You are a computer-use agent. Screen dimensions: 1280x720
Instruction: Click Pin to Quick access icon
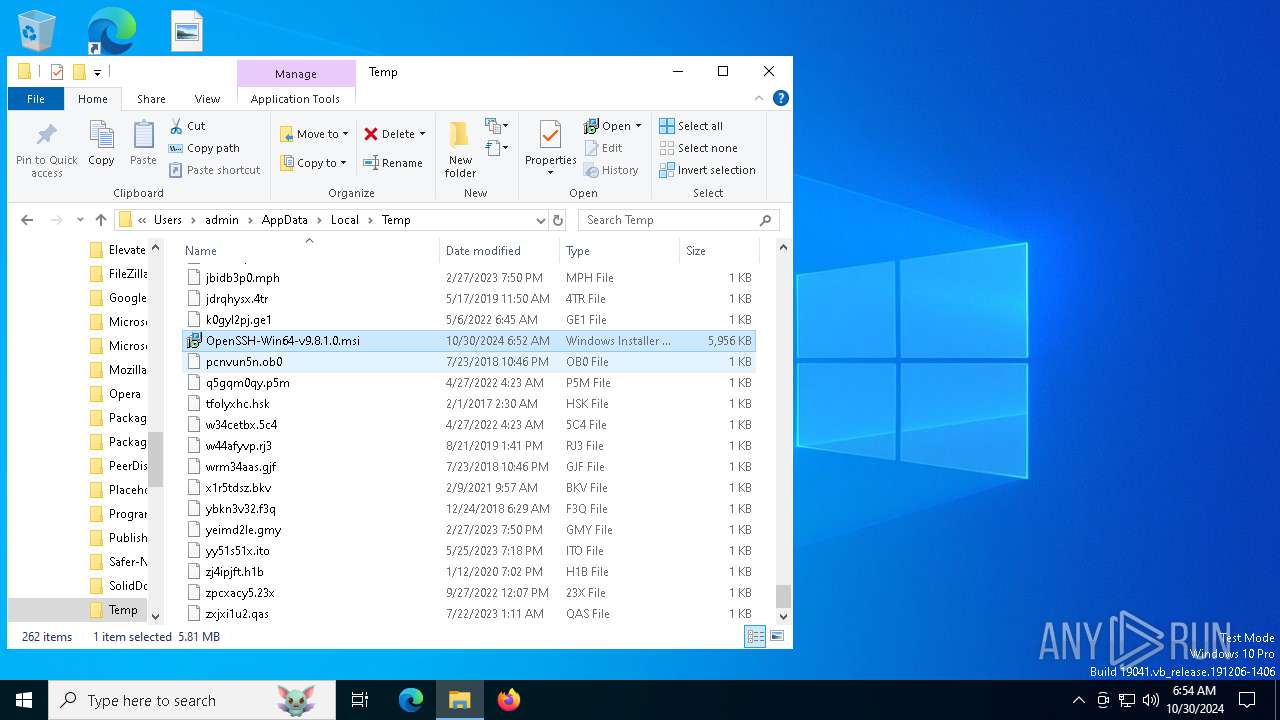(x=47, y=150)
